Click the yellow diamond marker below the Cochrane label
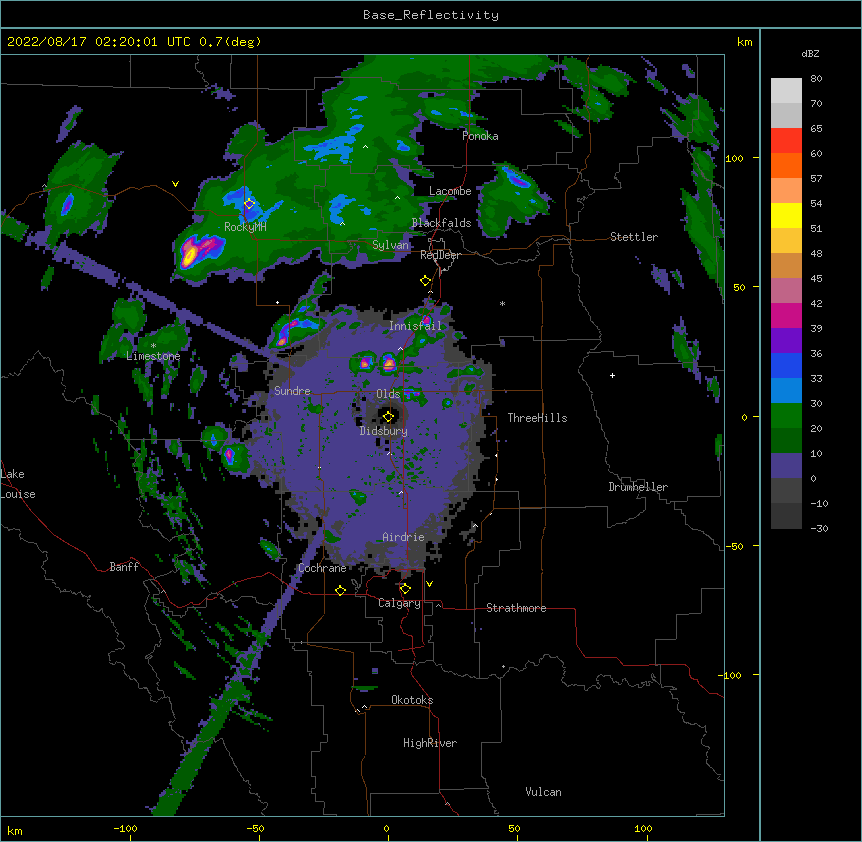 pos(340,590)
